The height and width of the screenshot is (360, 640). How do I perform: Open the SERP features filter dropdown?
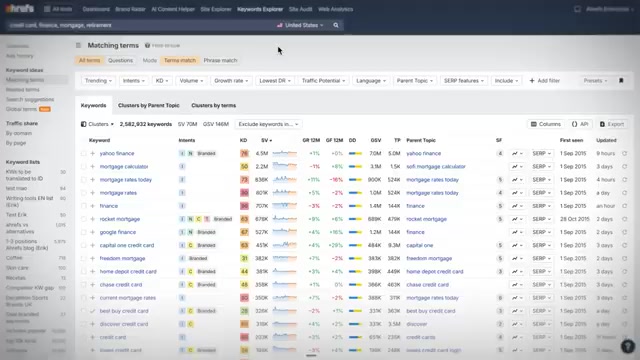464,81
